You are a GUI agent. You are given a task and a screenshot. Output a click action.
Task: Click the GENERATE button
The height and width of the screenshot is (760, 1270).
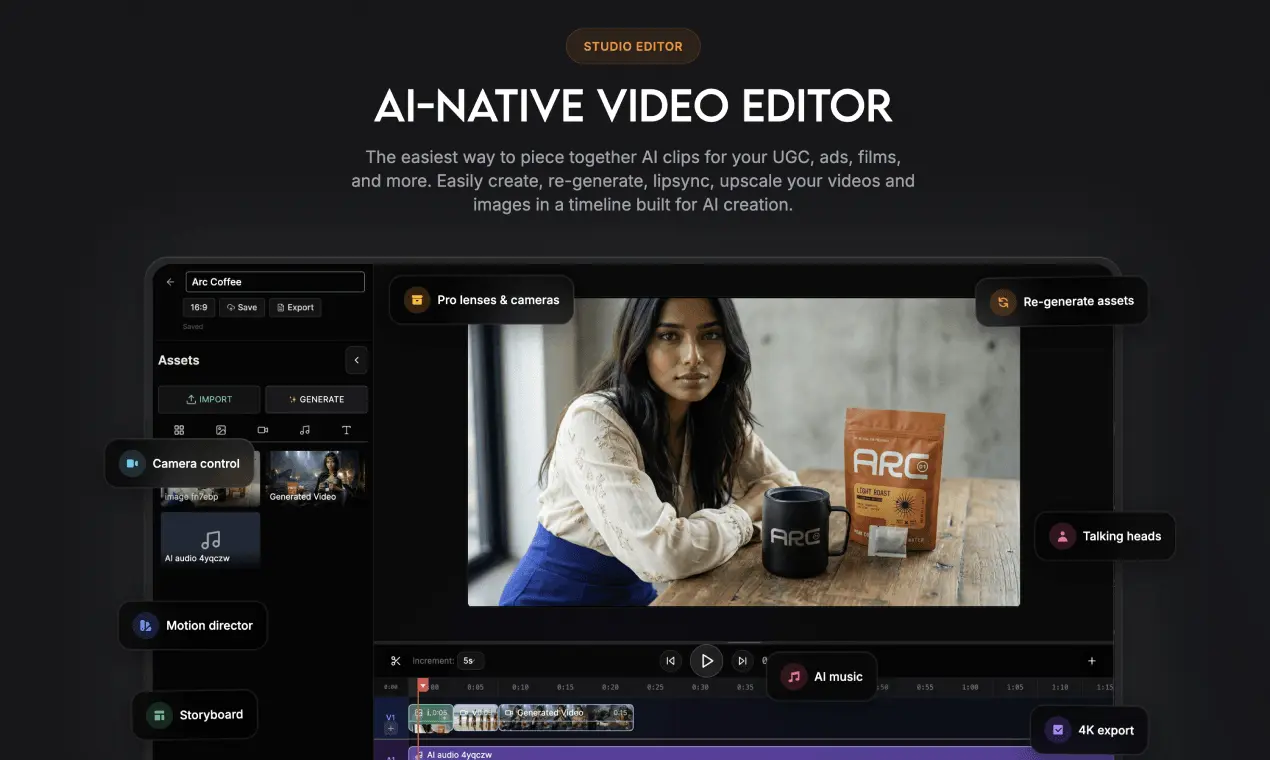[316, 399]
